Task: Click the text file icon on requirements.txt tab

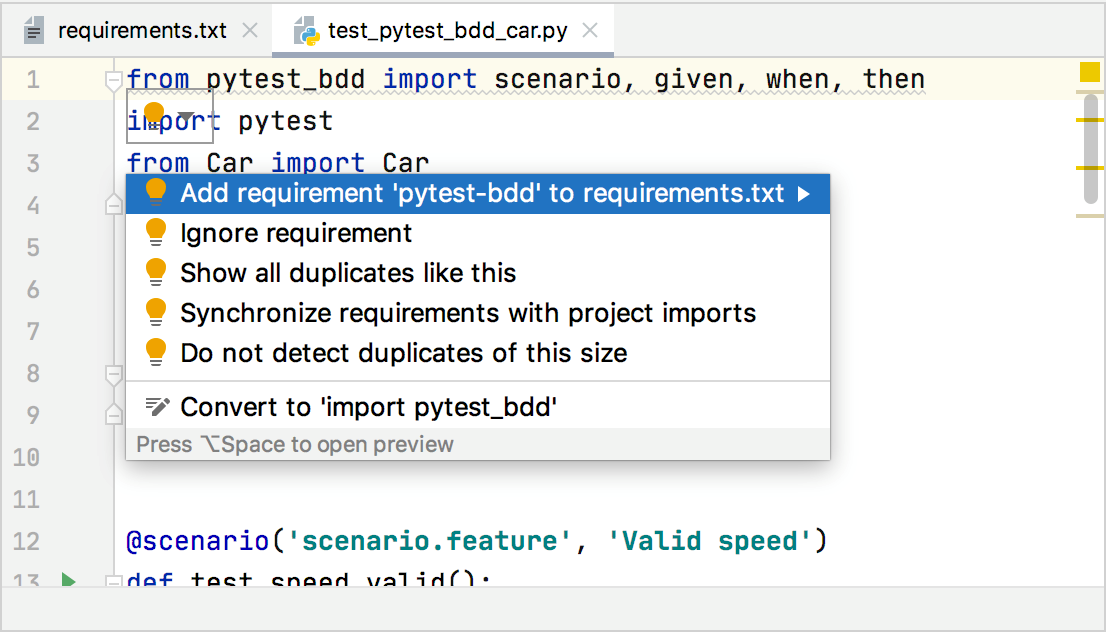Action: click(x=33, y=30)
